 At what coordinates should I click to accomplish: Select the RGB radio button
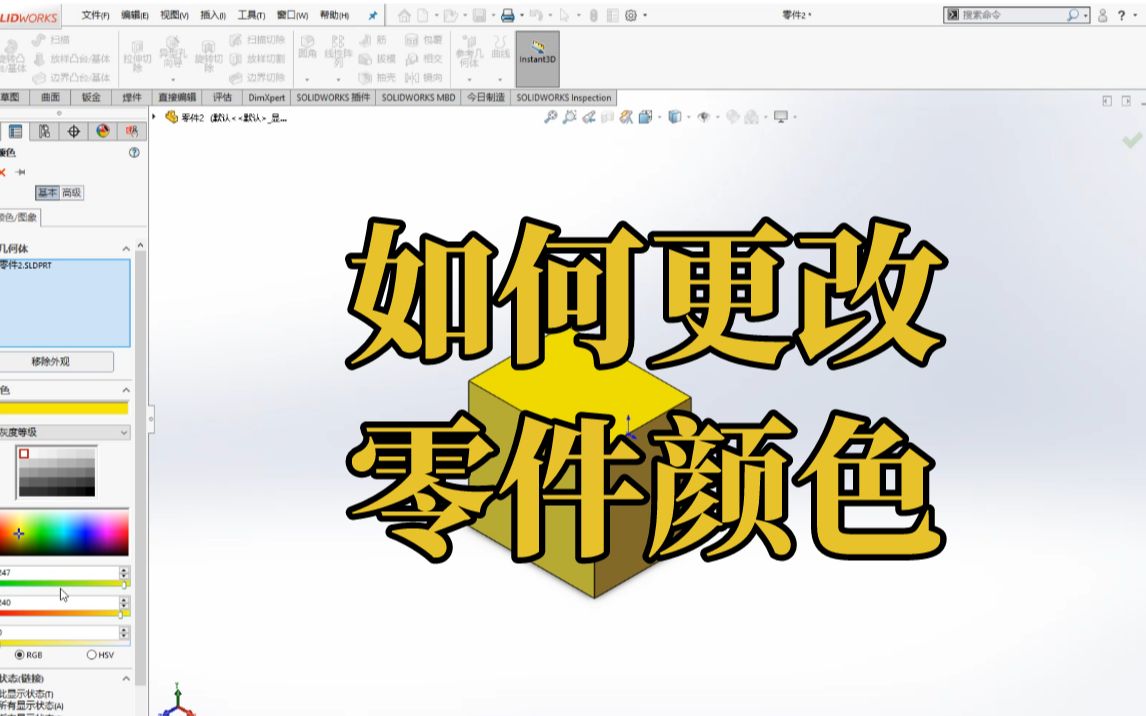21,655
